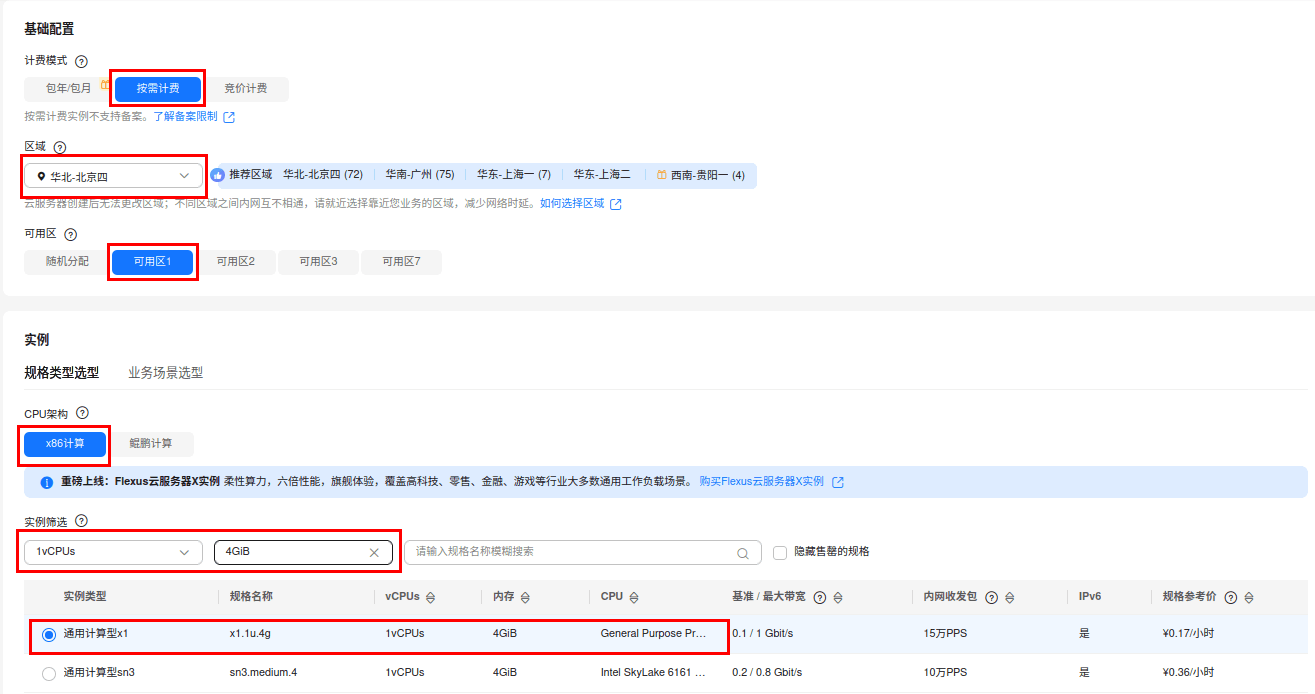Click help icon next to CPU架构

pos(83,413)
